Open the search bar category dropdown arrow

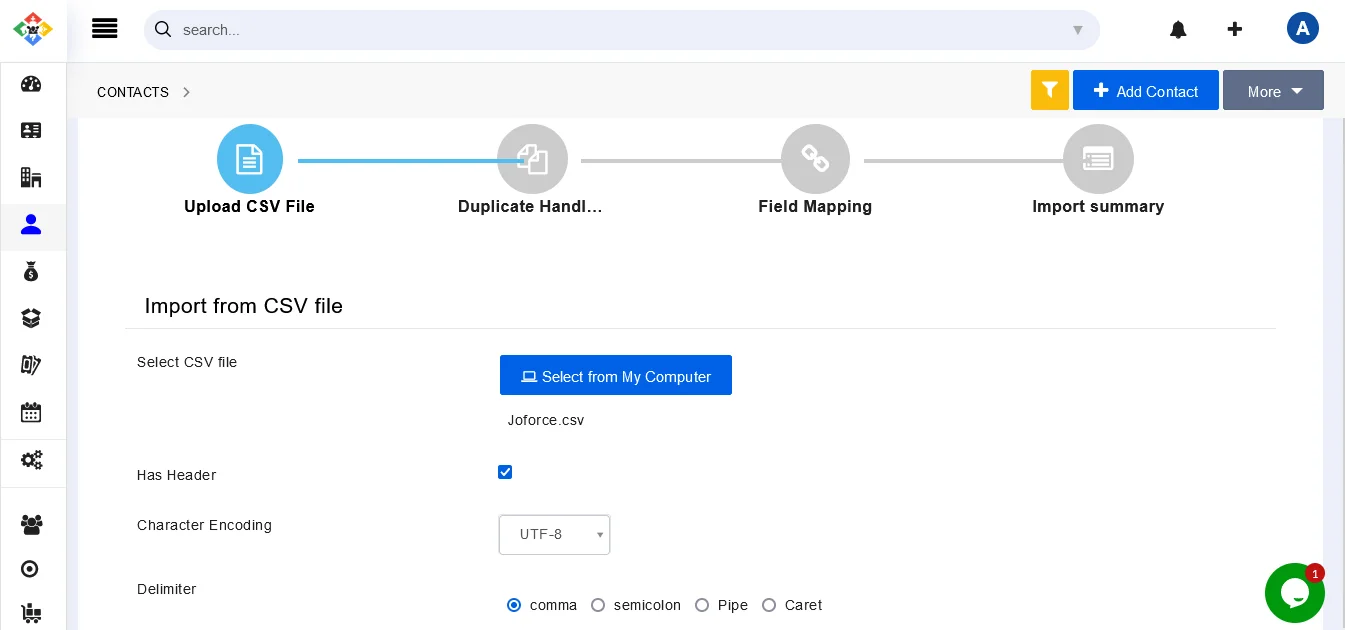point(1078,30)
